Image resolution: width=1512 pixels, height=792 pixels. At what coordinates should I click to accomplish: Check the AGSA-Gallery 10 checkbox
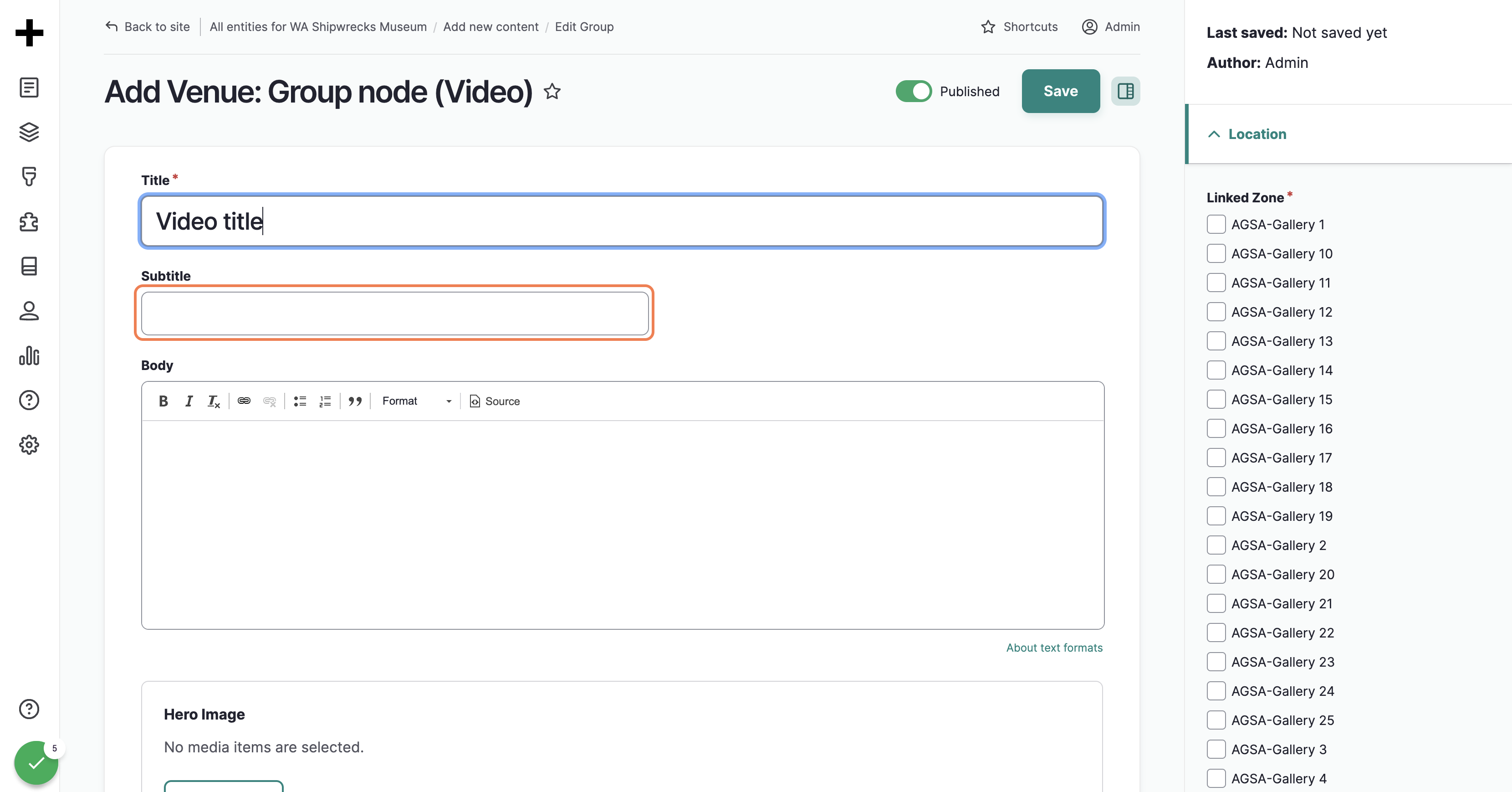click(1216, 254)
